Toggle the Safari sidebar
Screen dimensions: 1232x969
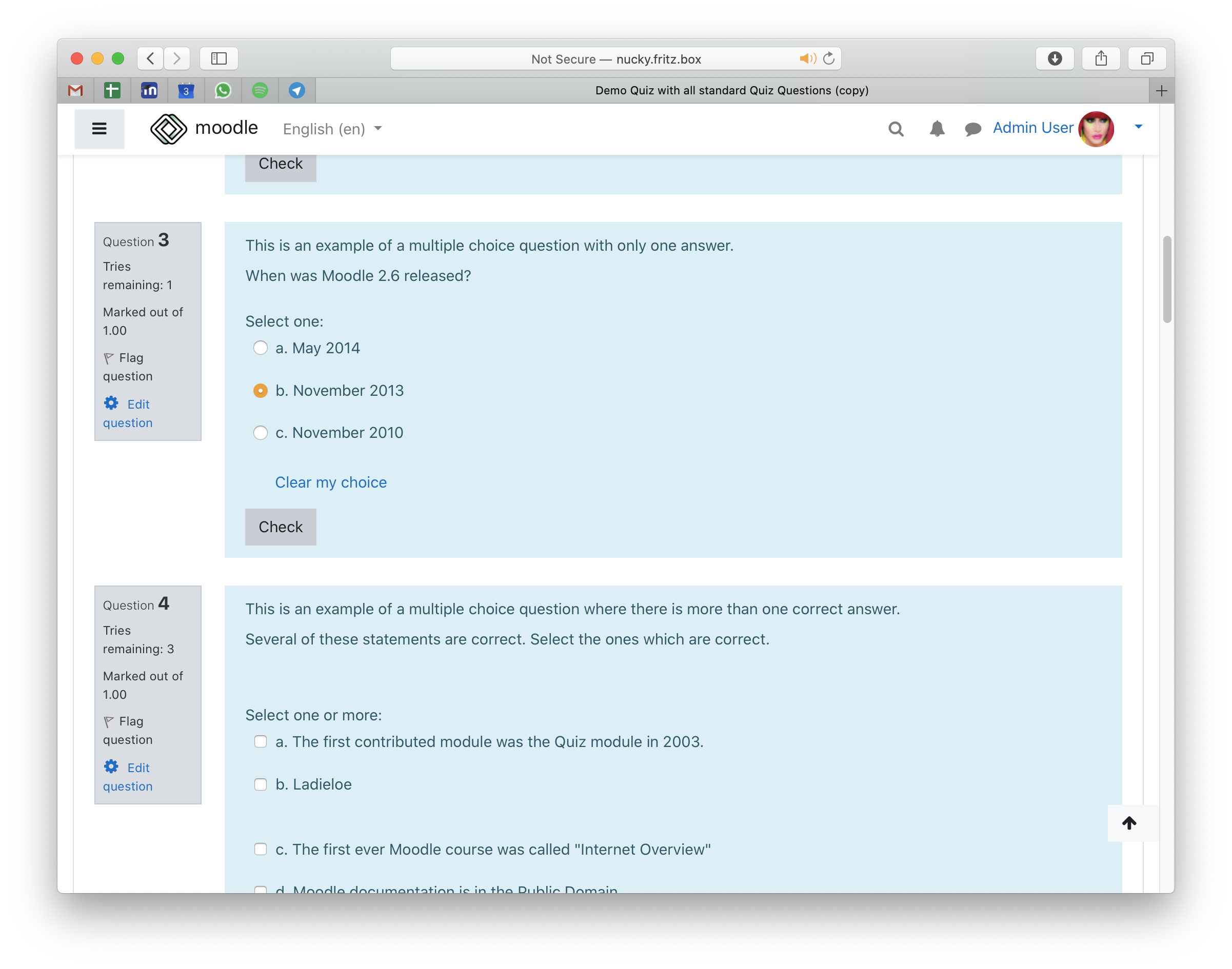click(x=219, y=58)
